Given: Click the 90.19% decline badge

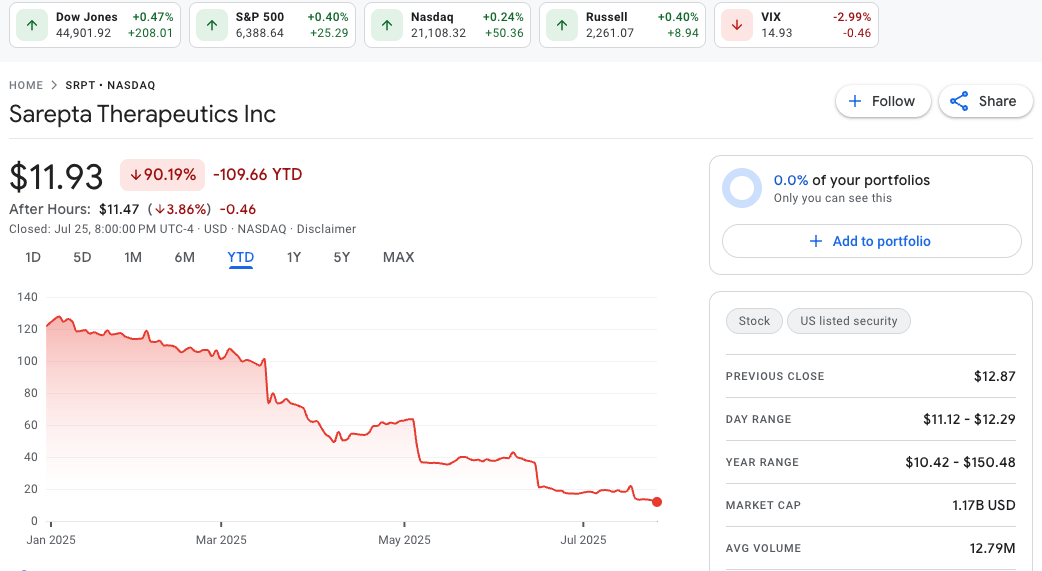Looking at the screenshot, I should coord(162,175).
